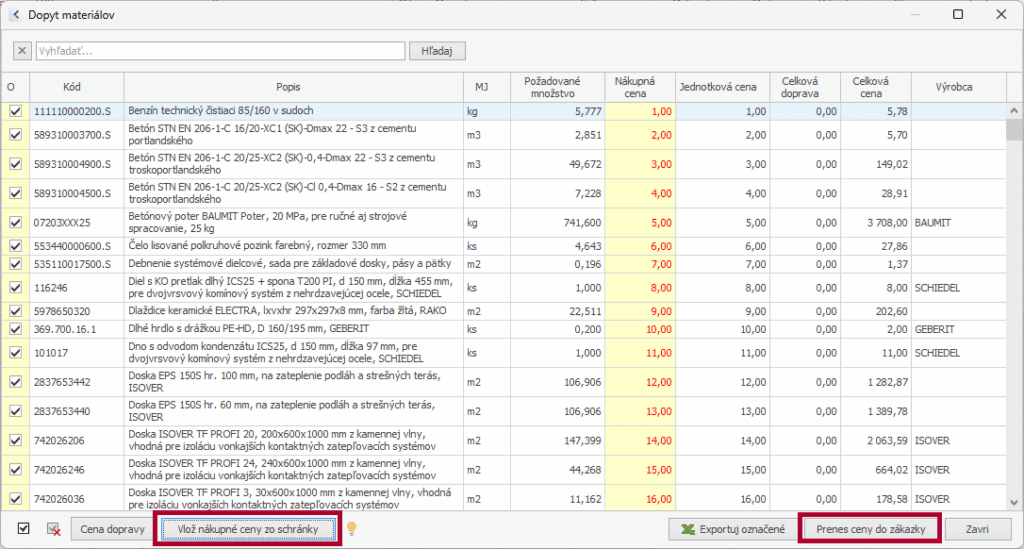This screenshot has height=549, width=1024.
Task: Click the back arrow beside Dopyt materiálov
Action: 15,15
